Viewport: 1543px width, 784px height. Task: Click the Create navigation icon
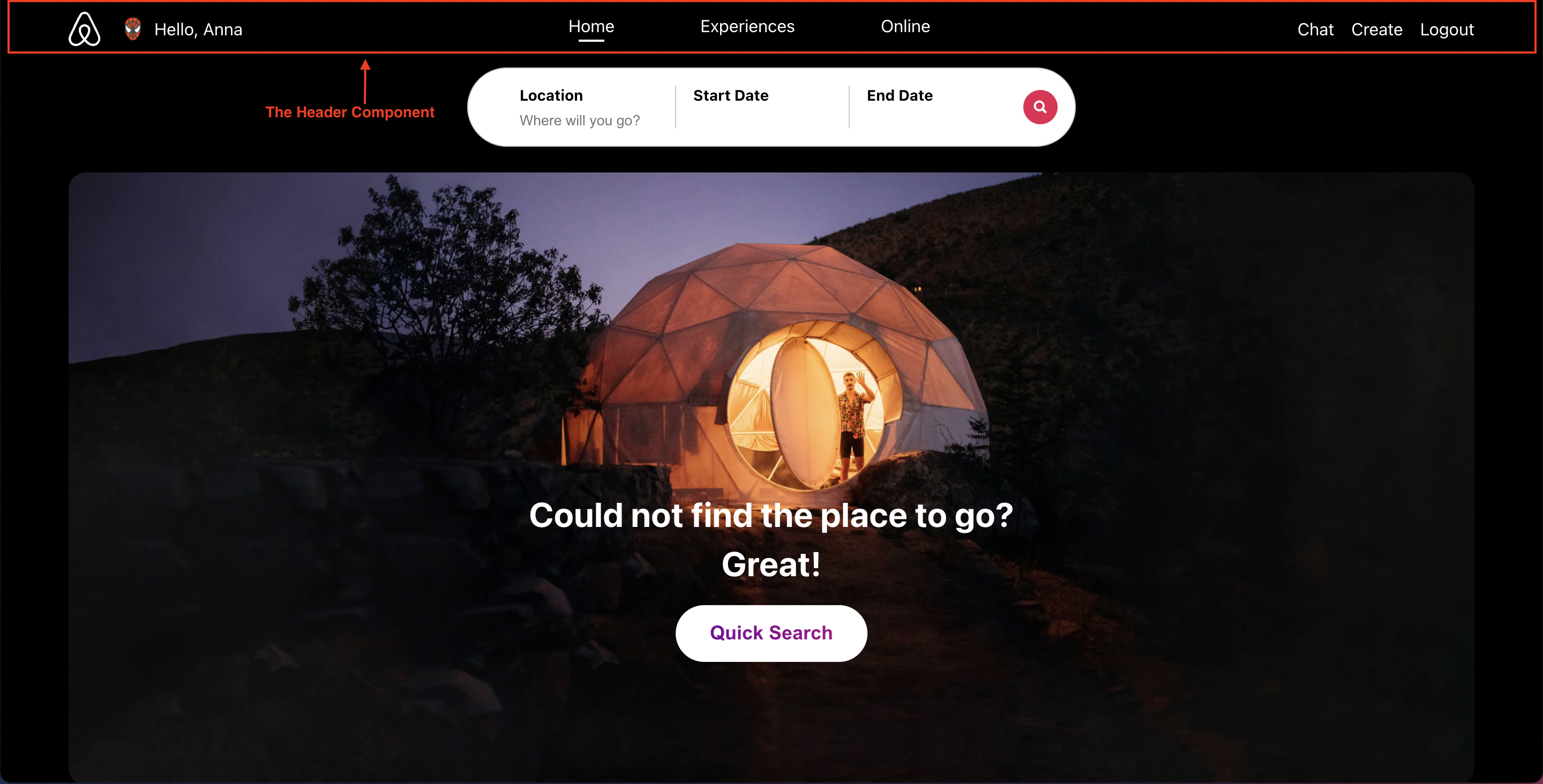pos(1377,29)
